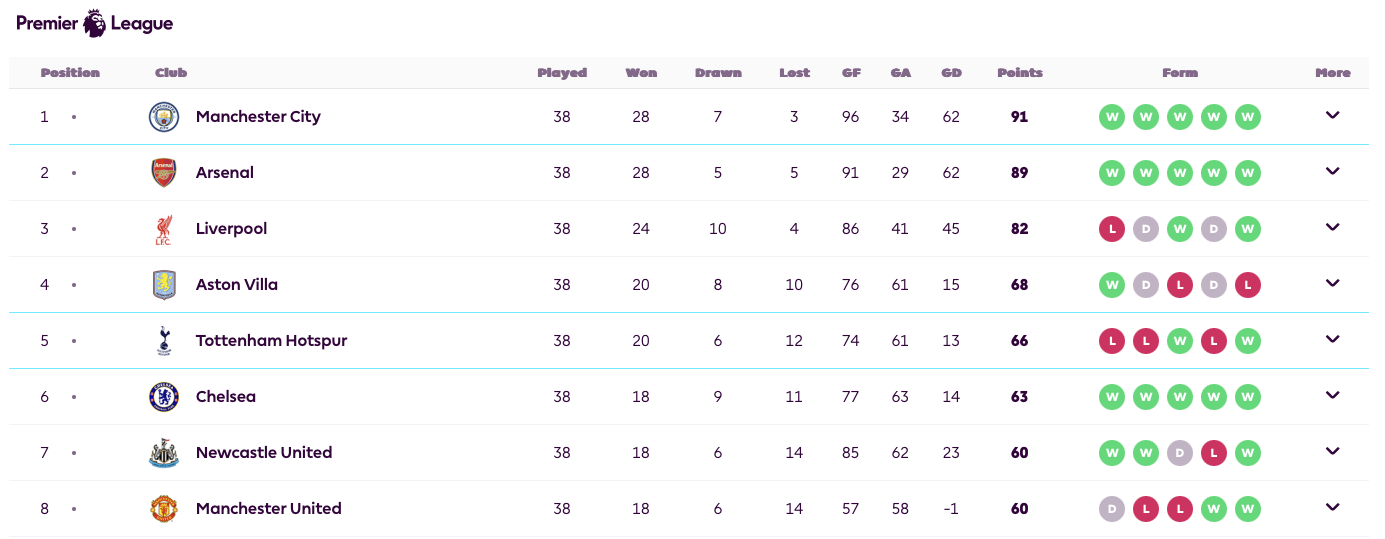Click Newcastle United's draw form badge
Screen dimensions: 1385x539
click(1179, 453)
